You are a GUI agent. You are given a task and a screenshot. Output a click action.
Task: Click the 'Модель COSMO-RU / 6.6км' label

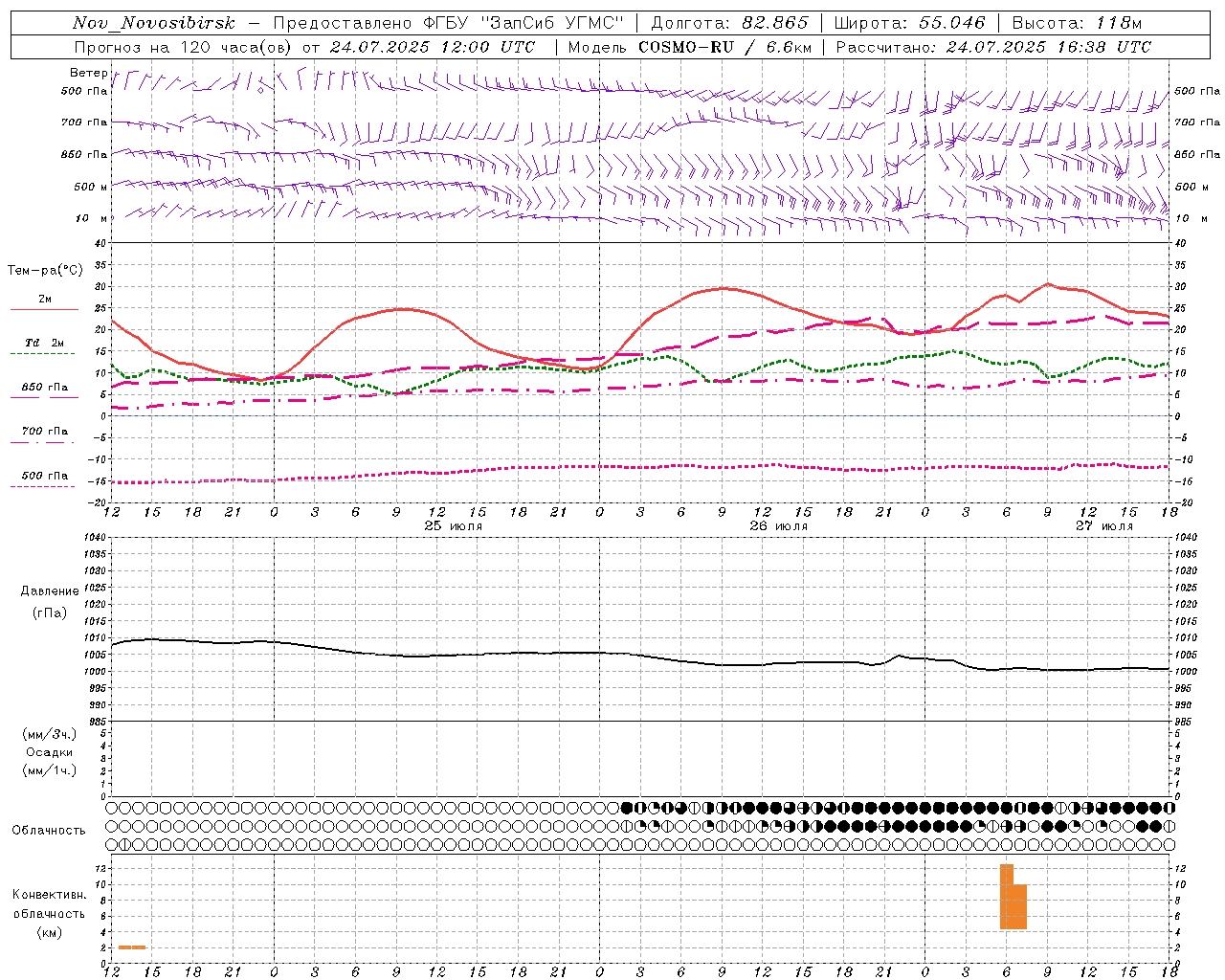point(689,47)
